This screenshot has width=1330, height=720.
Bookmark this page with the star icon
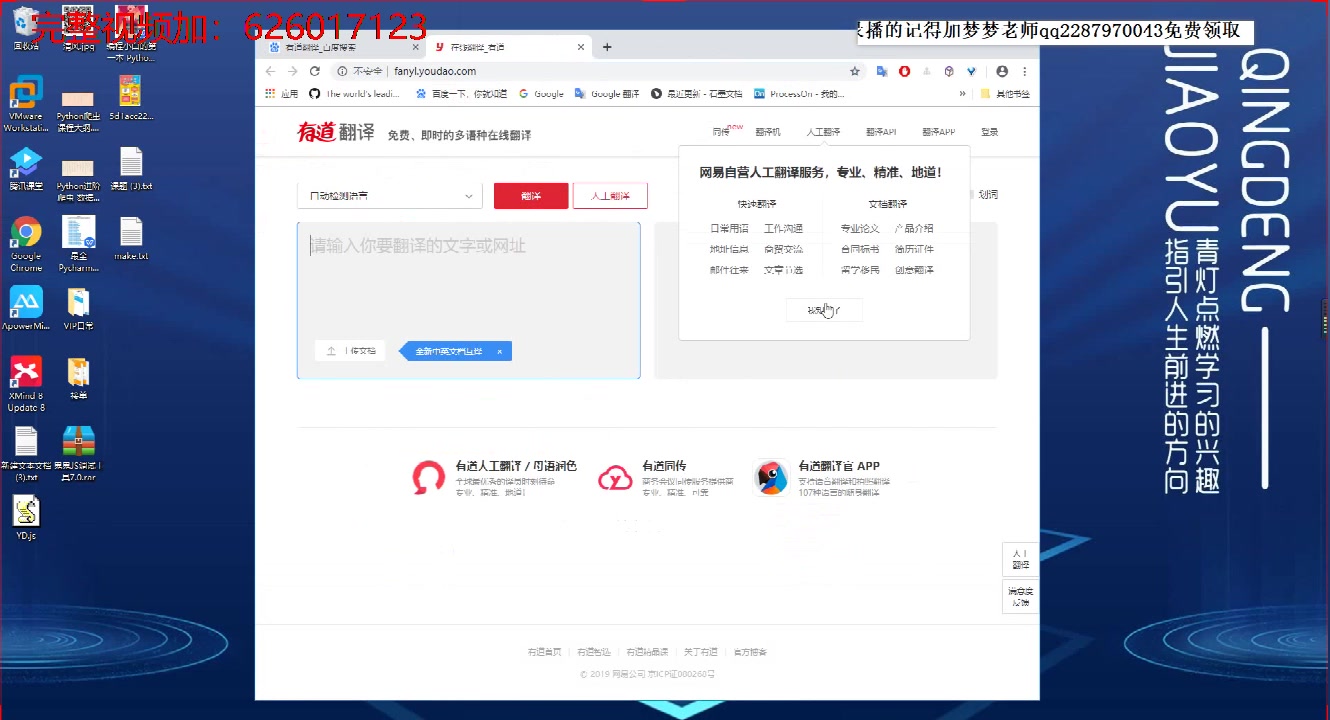pos(855,71)
